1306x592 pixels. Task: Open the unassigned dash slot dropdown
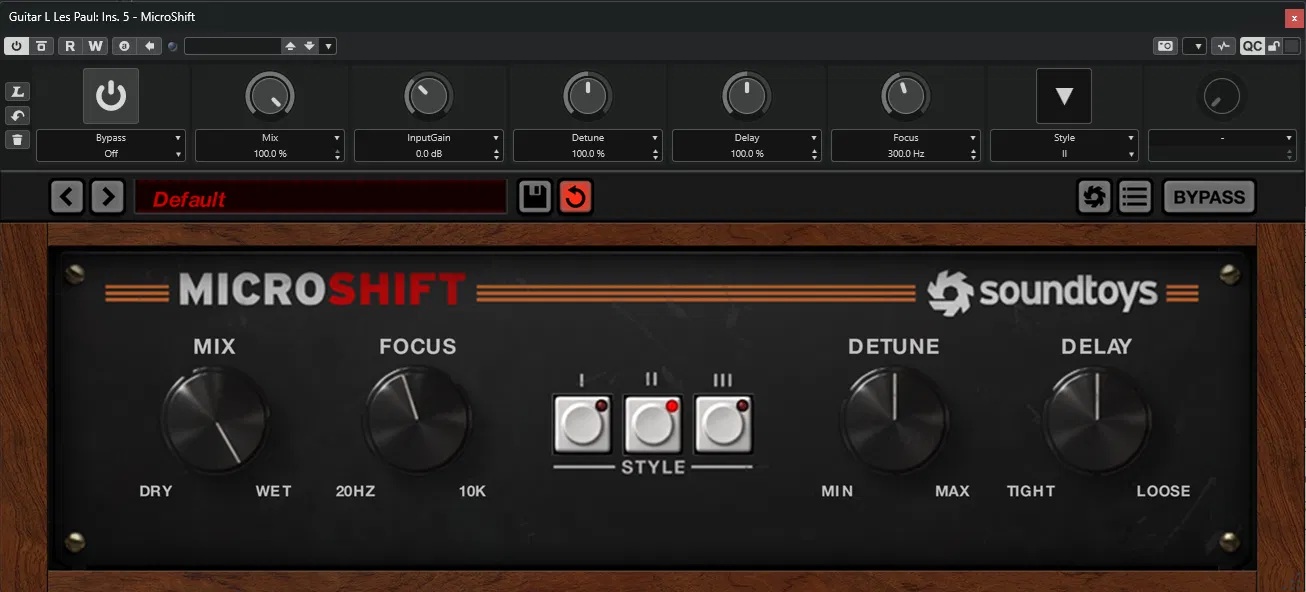1223,138
